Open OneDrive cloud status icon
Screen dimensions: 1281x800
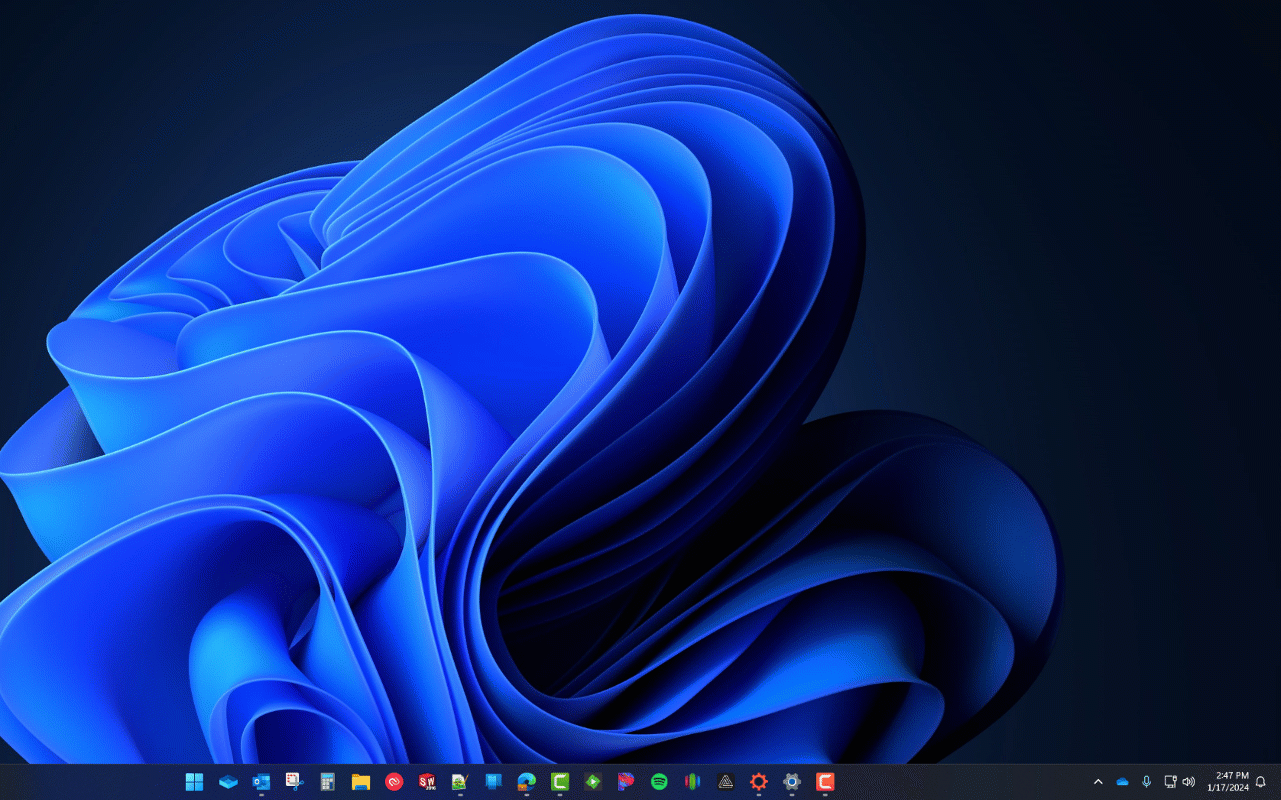pos(1122,782)
